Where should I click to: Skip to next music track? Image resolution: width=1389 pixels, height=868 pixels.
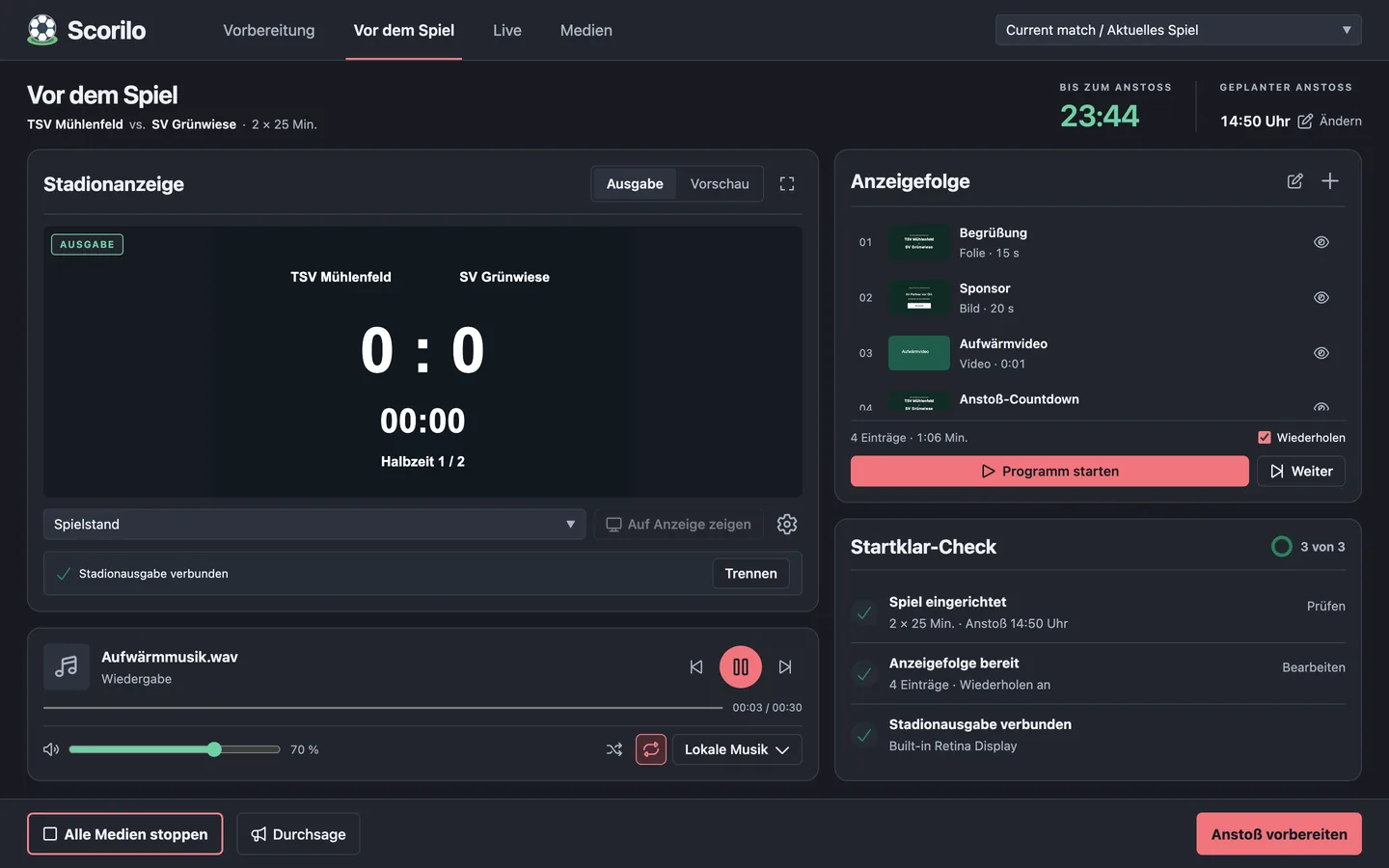[x=785, y=666]
